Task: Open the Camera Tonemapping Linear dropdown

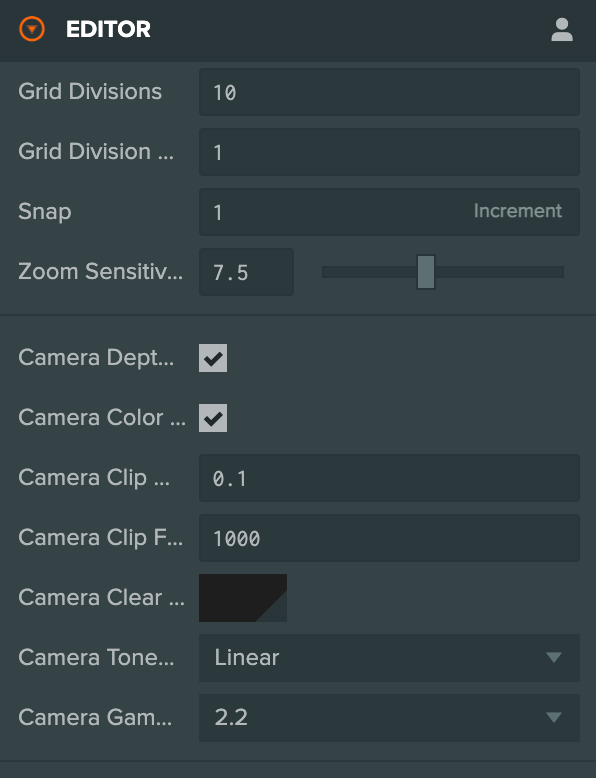Action: 389,657
